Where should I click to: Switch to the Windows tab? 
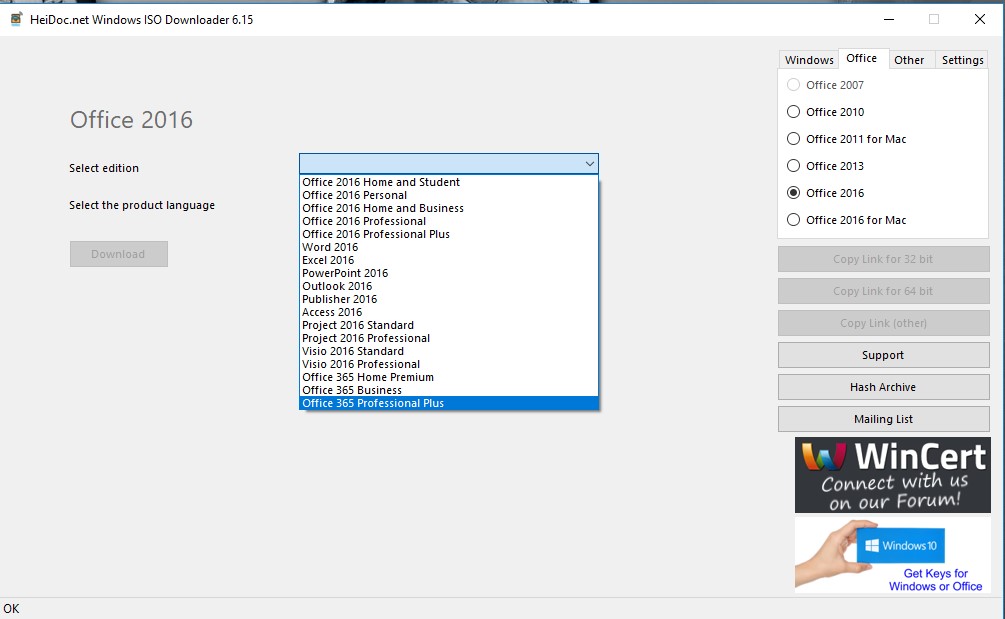[809, 60]
